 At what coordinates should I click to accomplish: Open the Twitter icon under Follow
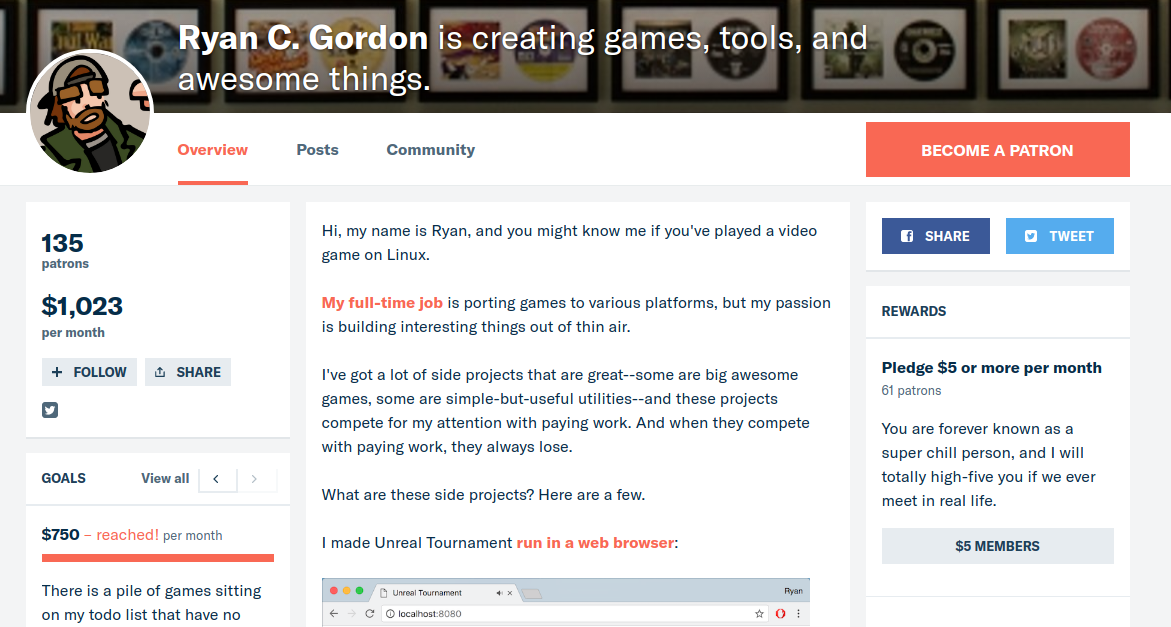click(x=50, y=410)
